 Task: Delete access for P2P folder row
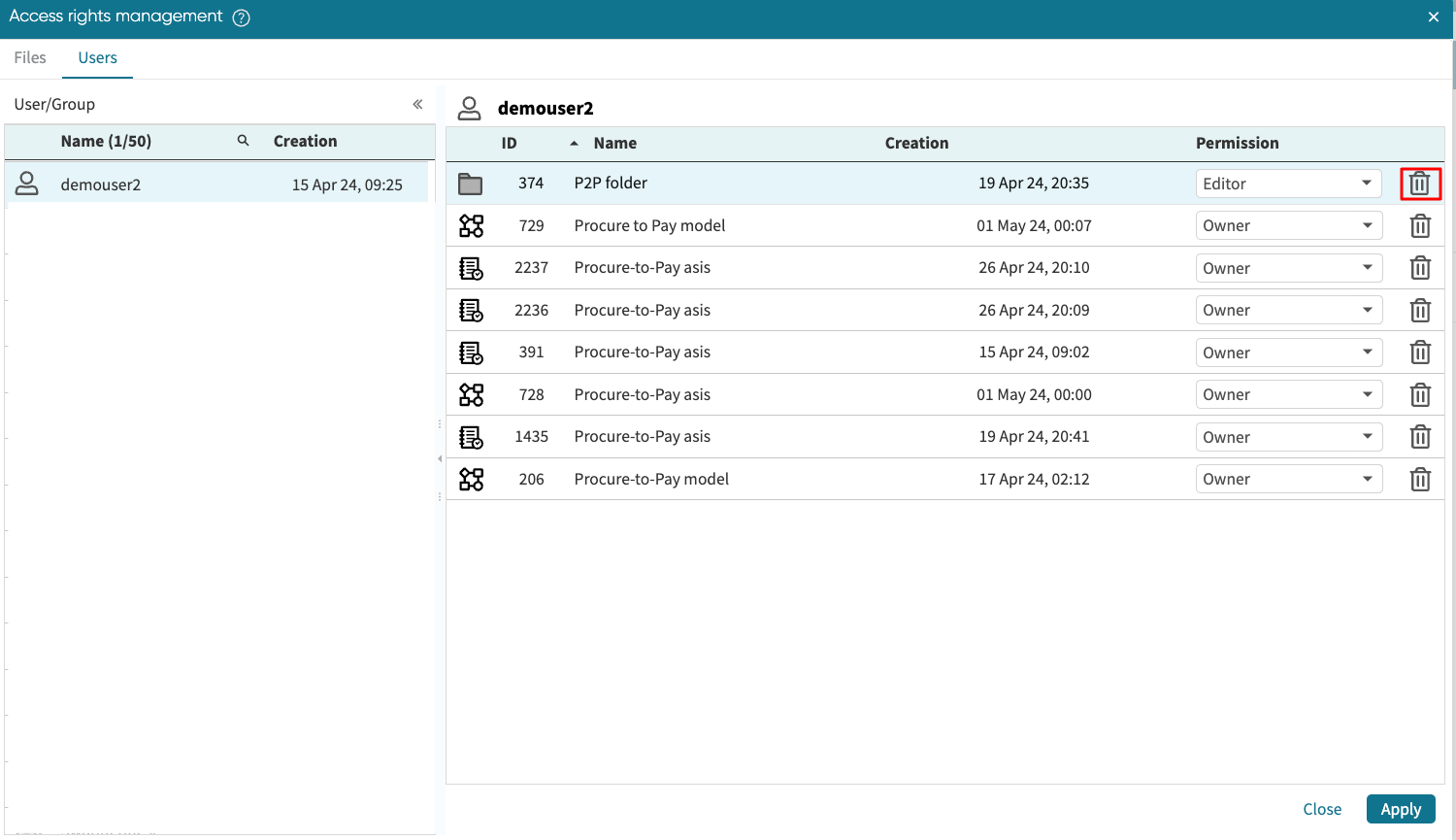[x=1420, y=184]
